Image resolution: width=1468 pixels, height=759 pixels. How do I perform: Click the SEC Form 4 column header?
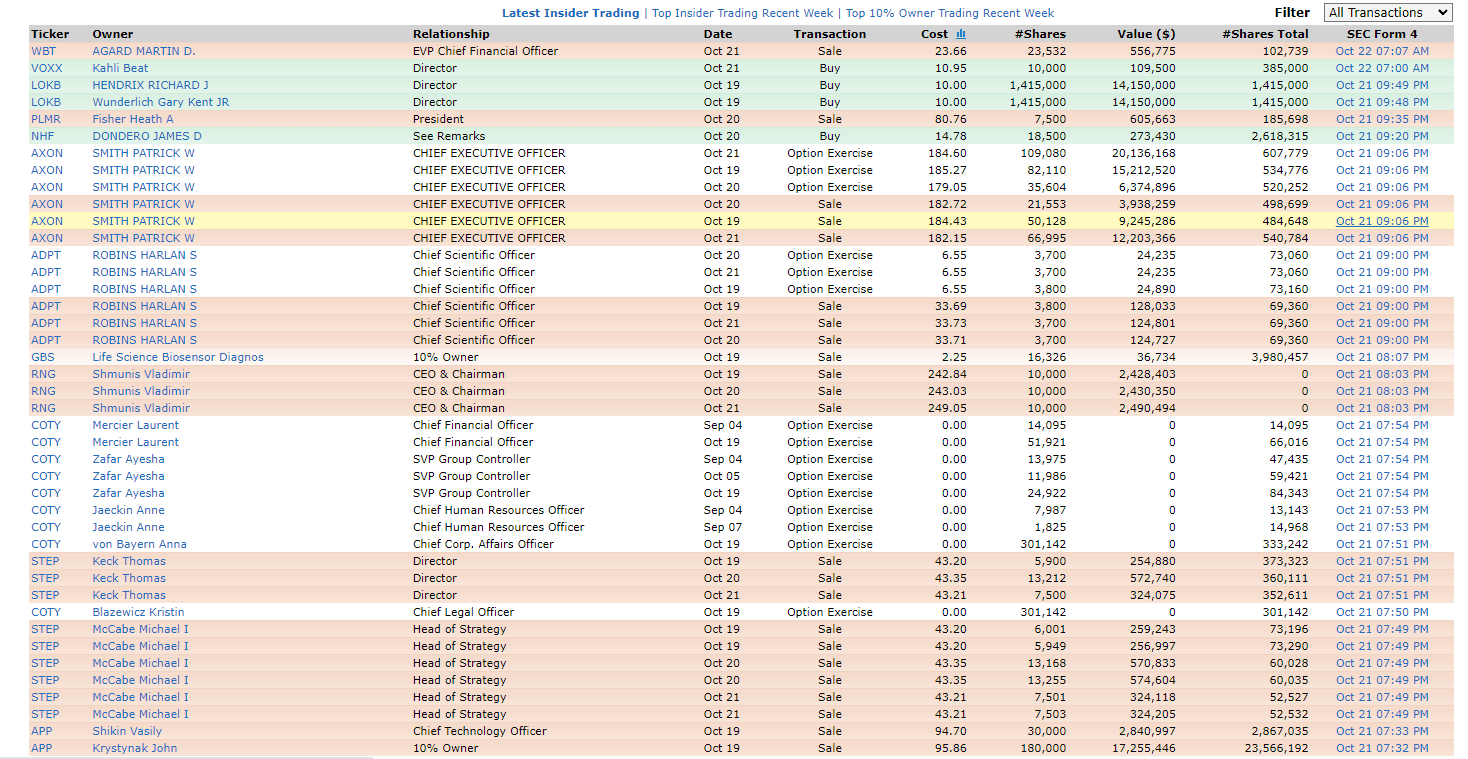tap(1382, 34)
